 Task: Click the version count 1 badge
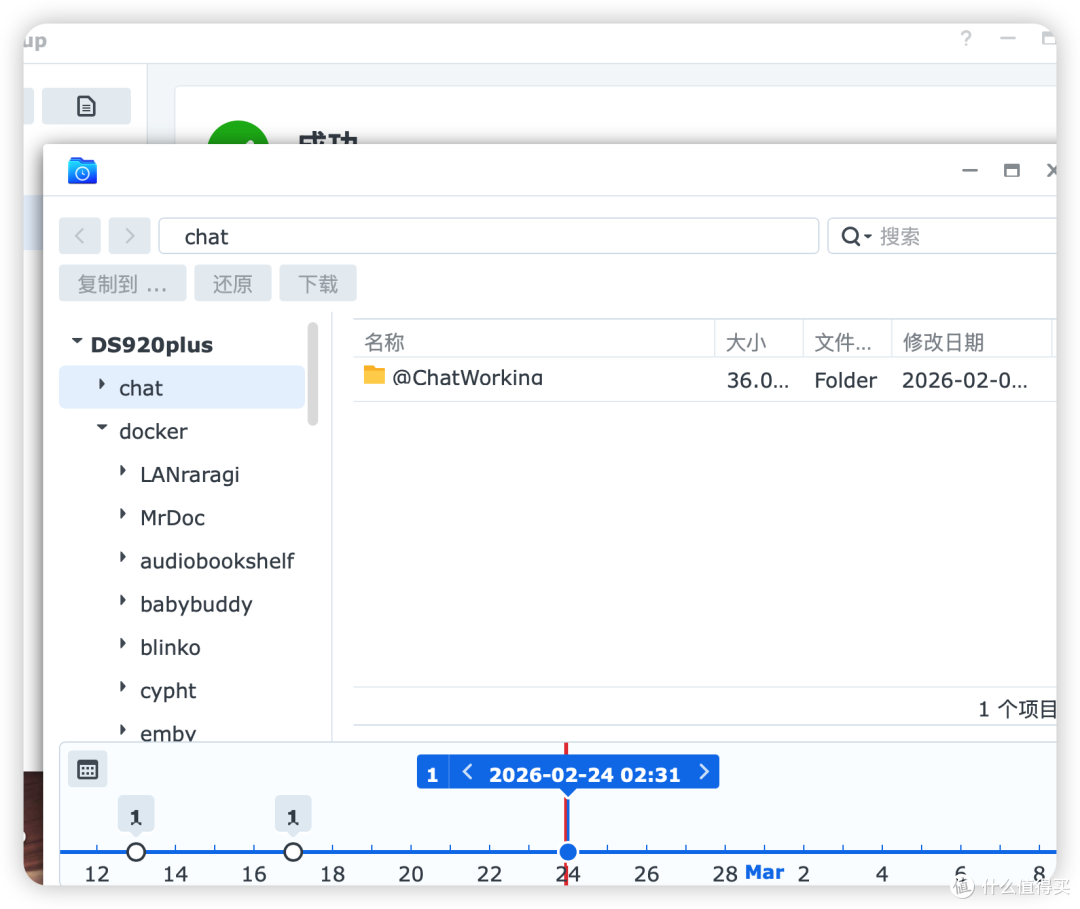(x=433, y=773)
